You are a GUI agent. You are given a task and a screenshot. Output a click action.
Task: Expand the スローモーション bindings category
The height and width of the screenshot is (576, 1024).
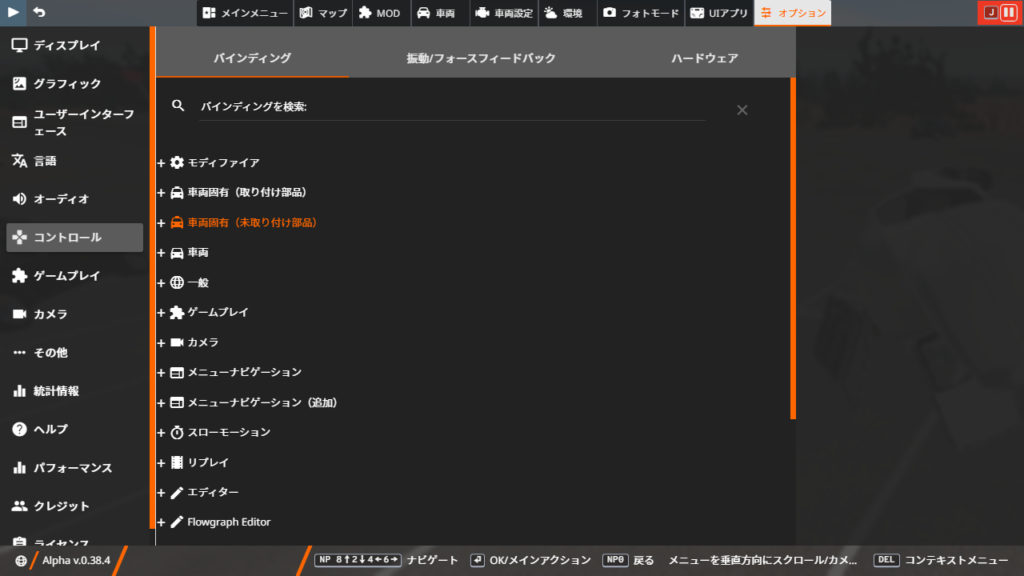click(x=228, y=432)
